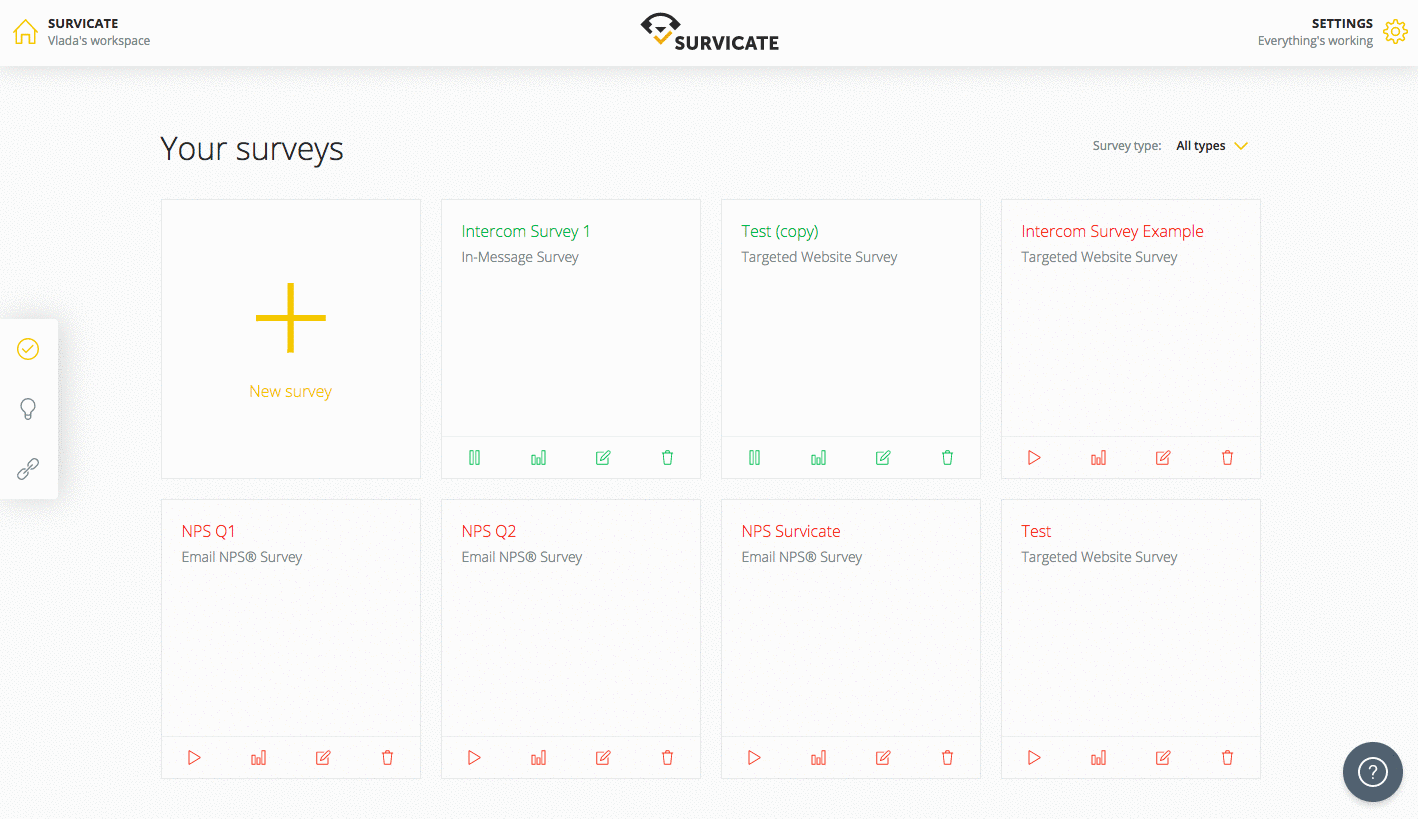Pause the Test (copy) survey
The image size is (1418, 819).
coord(755,458)
